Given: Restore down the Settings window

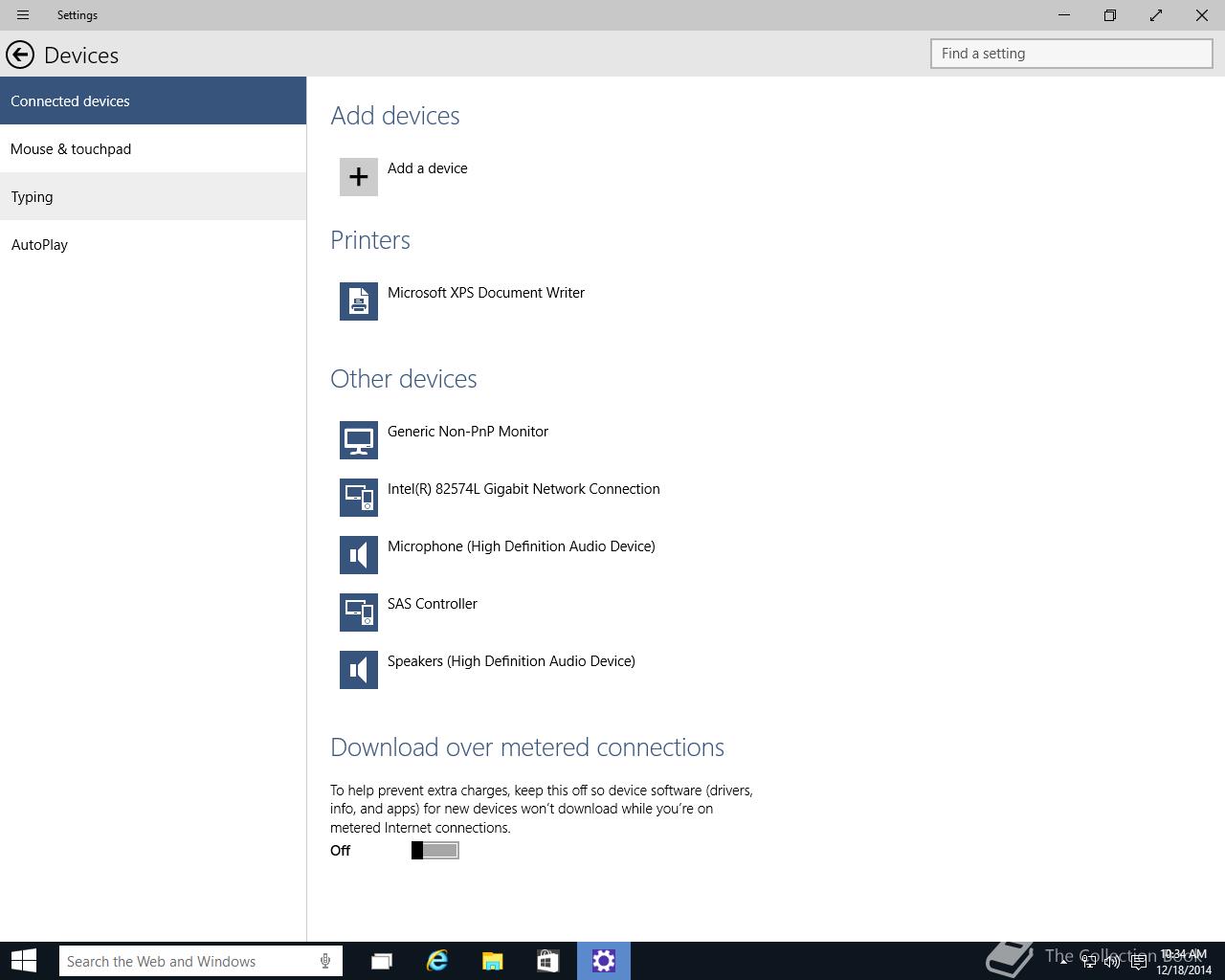Looking at the screenshot, I should 1110,15.
